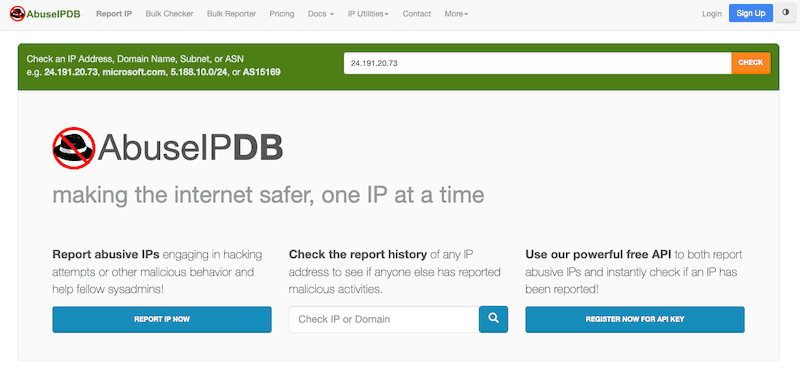Click the example text 'microsoft.com' in the green banner

click(133, 72)
